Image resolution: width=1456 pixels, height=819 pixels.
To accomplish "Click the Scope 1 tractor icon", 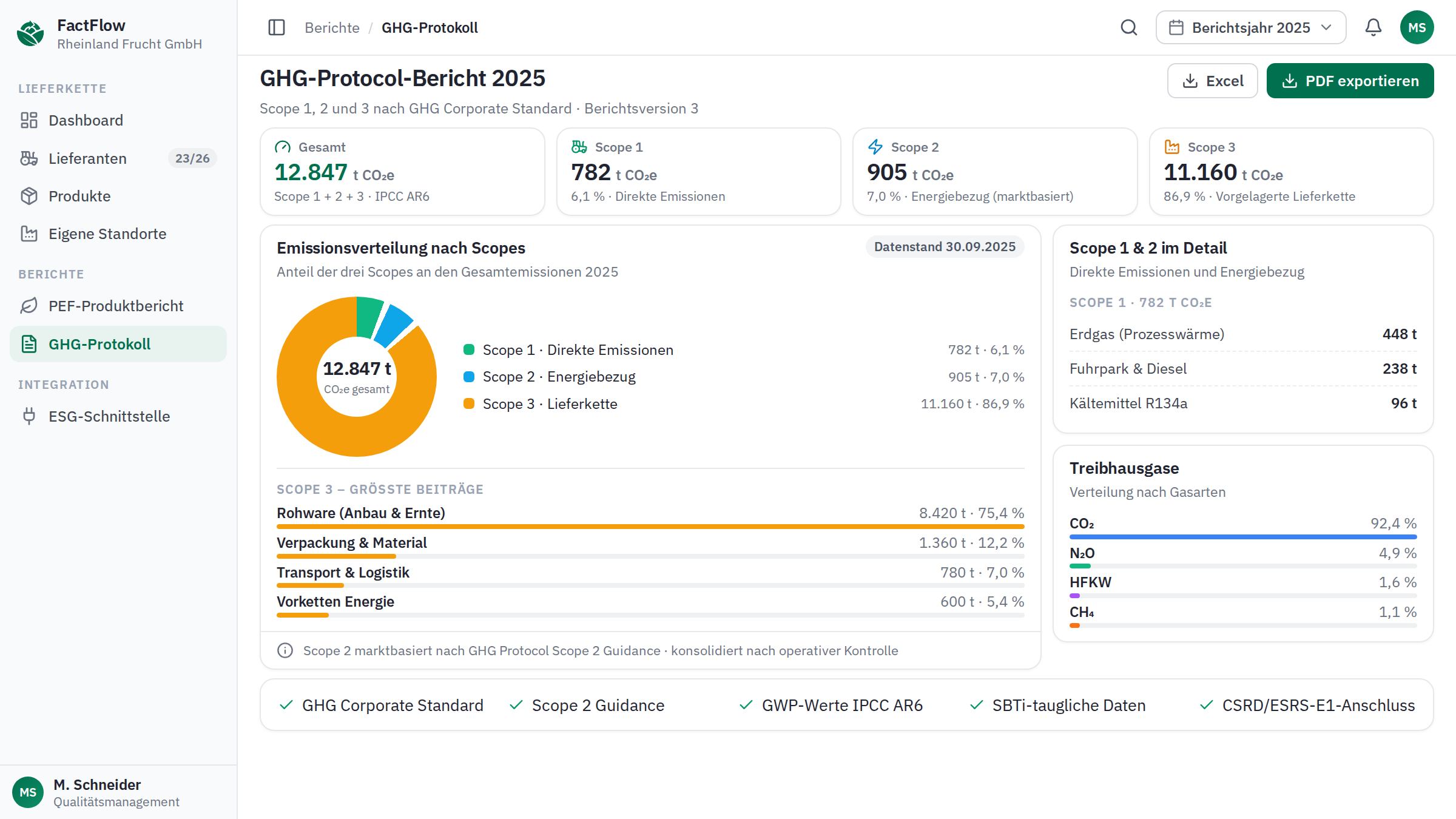I will [579, 147].
